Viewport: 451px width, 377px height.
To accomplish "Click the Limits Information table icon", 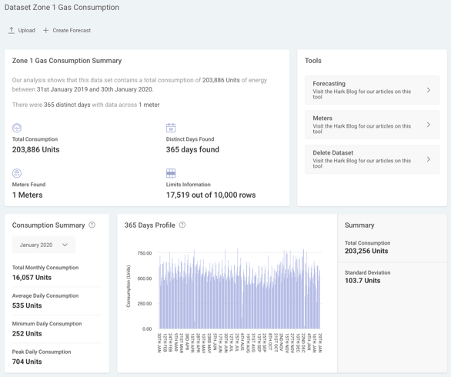I will click(171, 173).
